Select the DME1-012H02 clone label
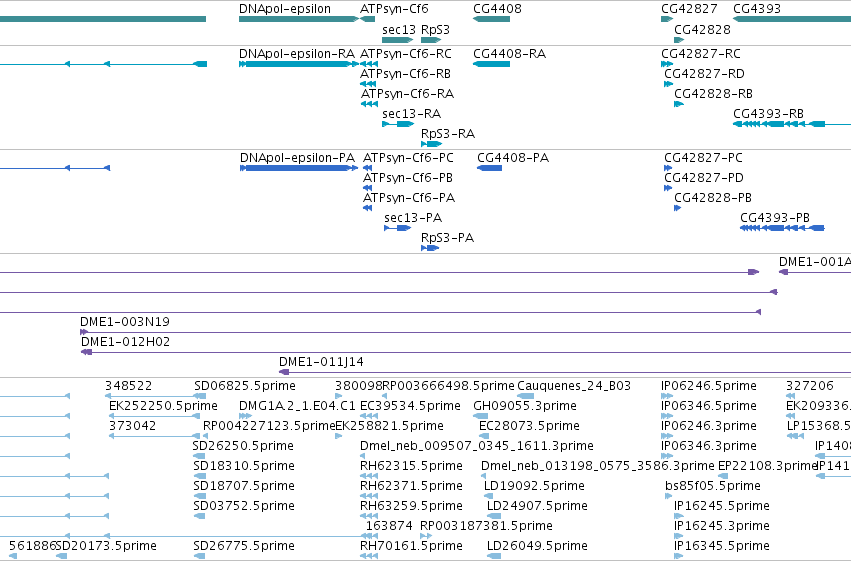 pyautogui.click(x=125, y=342)
